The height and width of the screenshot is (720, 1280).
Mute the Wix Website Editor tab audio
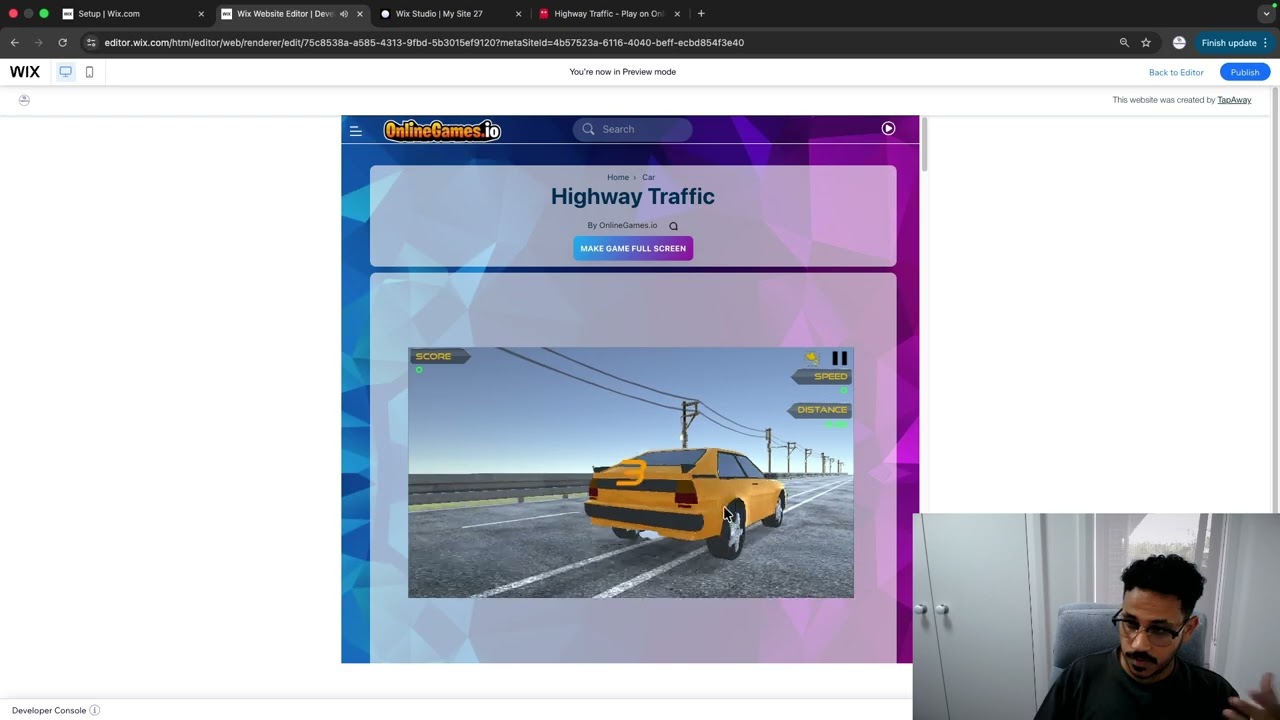344,14
